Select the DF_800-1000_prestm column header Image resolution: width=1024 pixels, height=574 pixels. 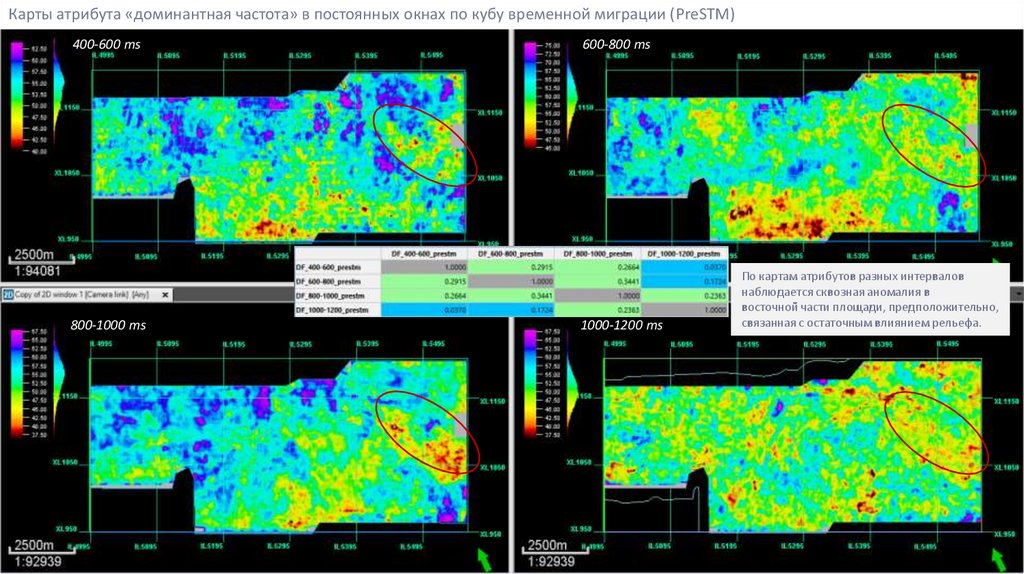598,253
